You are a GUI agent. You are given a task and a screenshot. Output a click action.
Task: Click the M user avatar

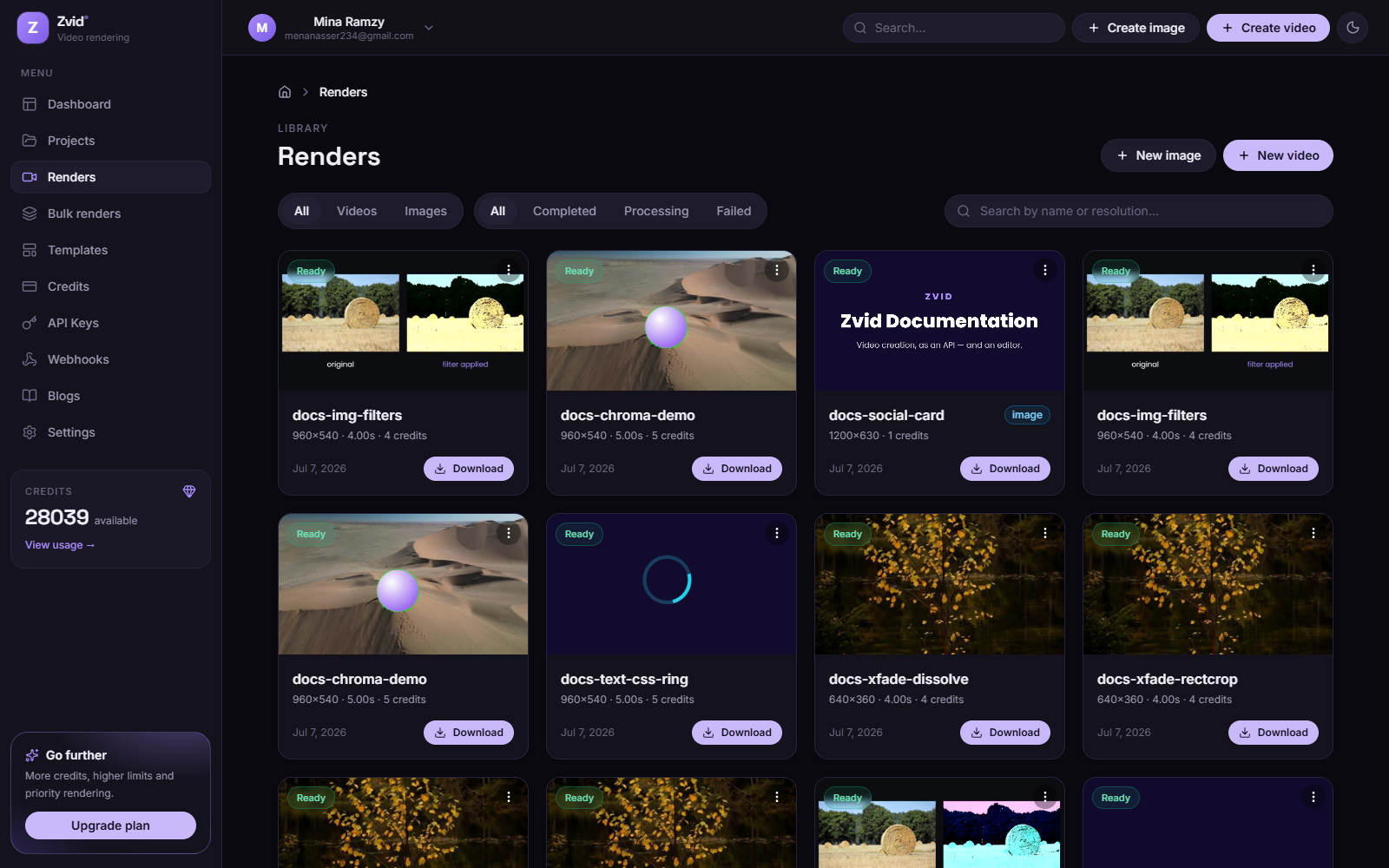(262, 28)
